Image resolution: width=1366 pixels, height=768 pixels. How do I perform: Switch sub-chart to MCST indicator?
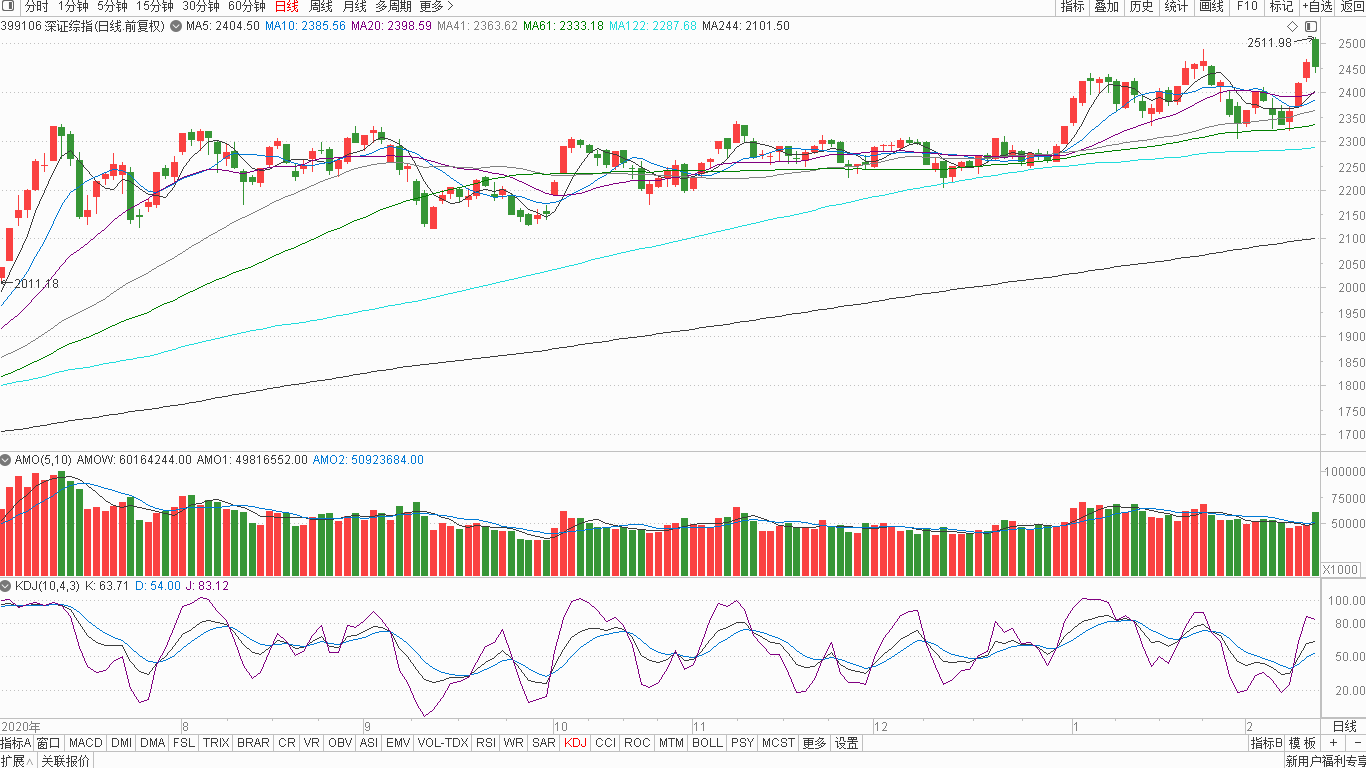(x=778, y=743)
